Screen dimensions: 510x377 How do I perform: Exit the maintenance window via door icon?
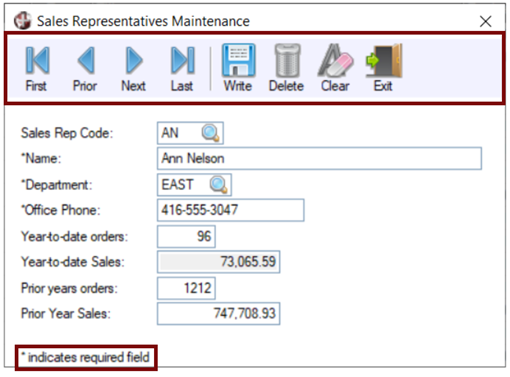(383, 69)
